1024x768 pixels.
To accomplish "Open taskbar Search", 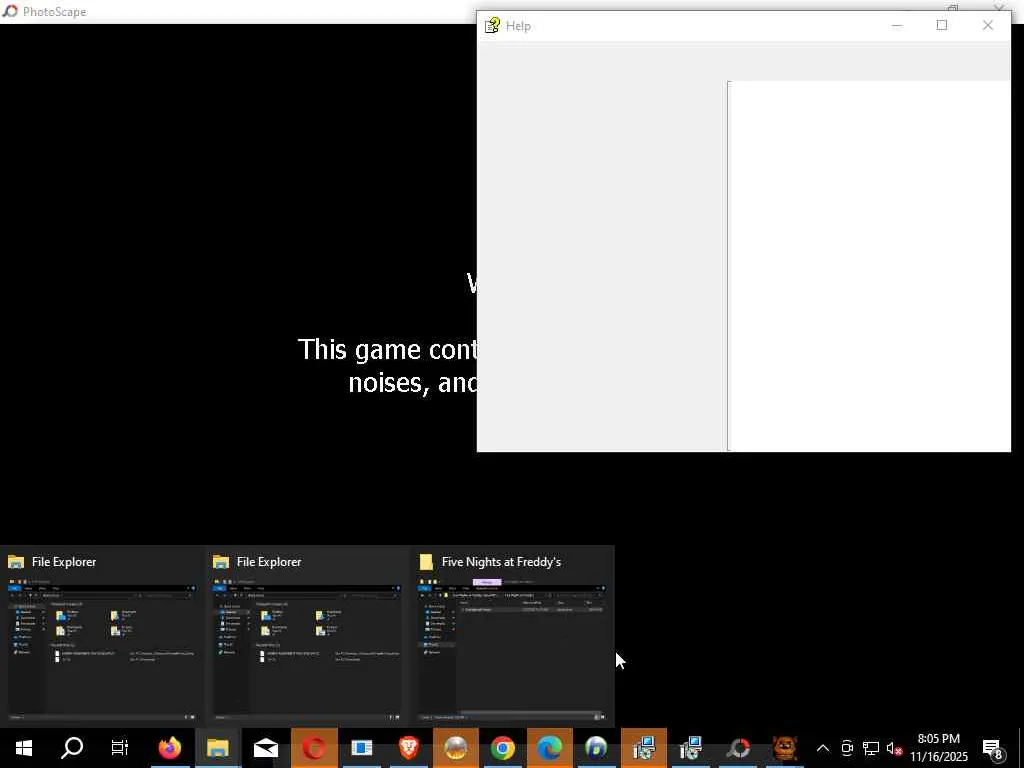I will pos(72,748).
